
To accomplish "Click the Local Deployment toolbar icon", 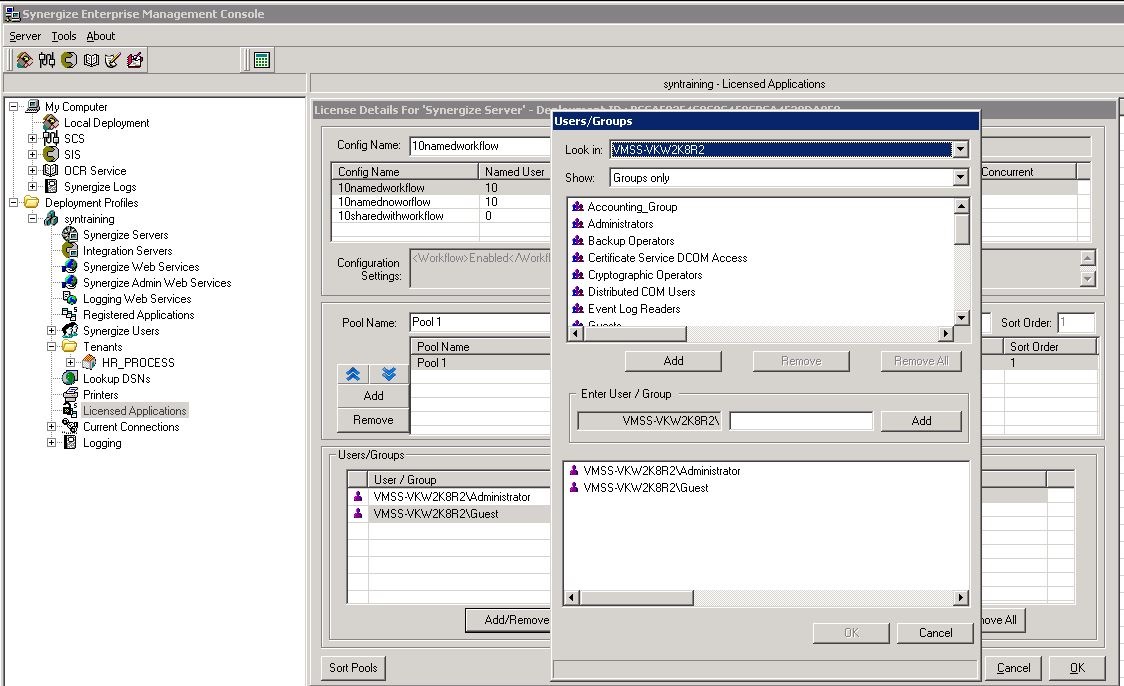I will click(24, 60).
